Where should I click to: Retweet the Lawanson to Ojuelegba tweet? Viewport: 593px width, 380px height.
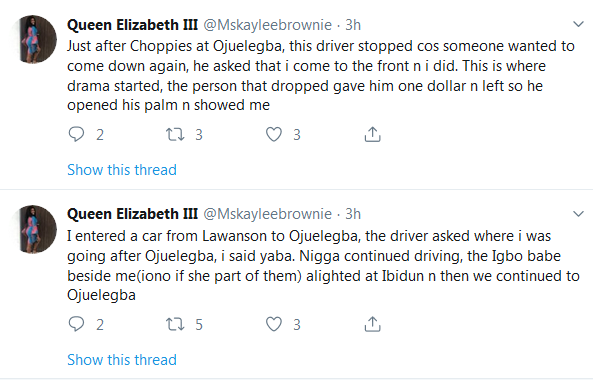[175, 324]
